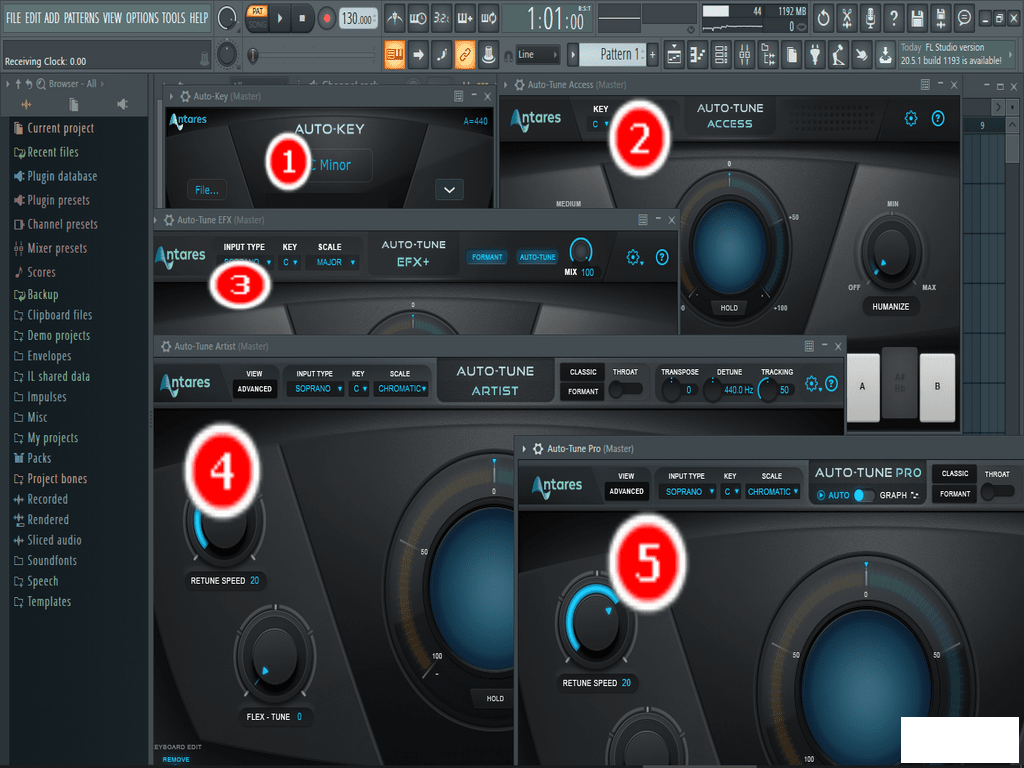Screen dimensions: 1024x768
Task: Open the FILE menu
Action: [x=13, y=18]
